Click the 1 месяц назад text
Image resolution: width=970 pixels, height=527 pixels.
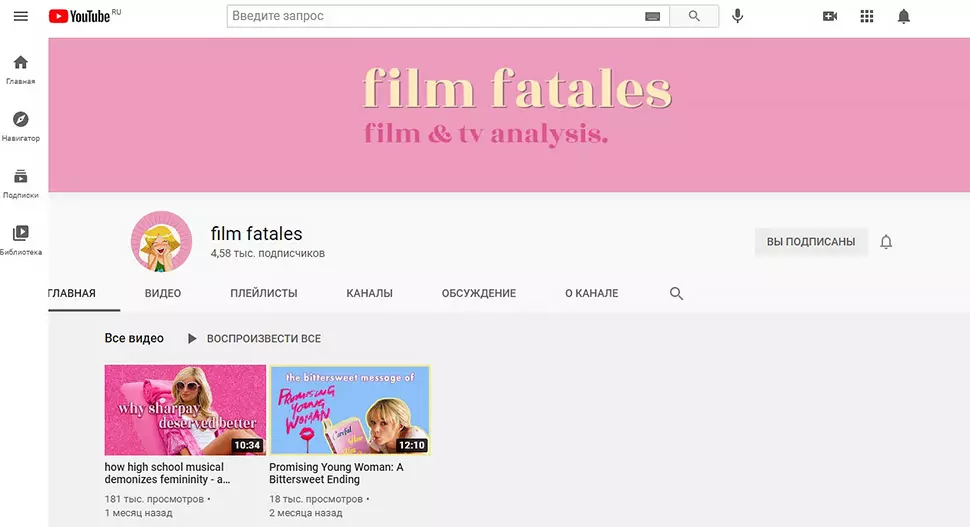point(139,513)
